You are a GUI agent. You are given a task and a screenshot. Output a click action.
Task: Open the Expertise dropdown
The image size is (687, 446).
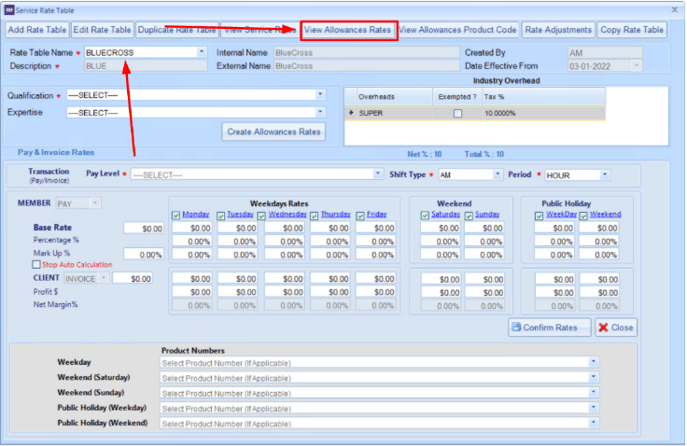point(320,113)
